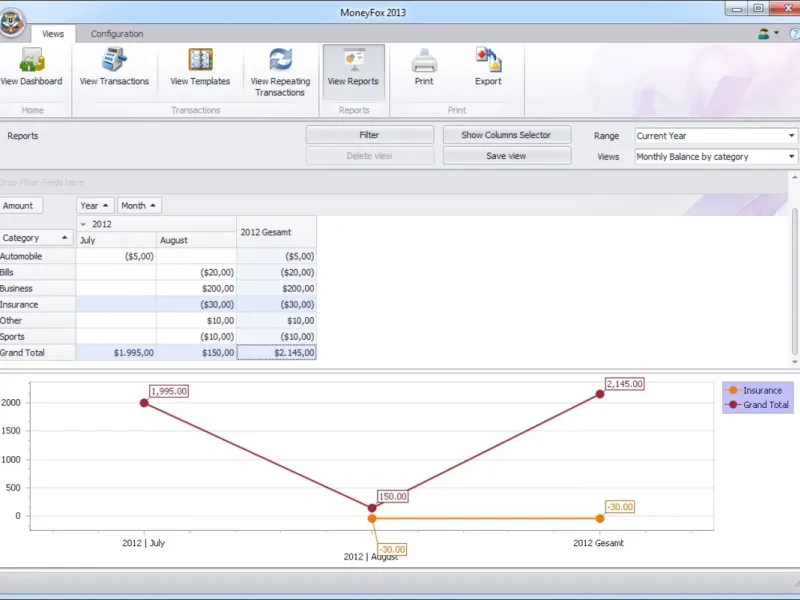This screenshot has width=800, height=600.
Task: Select the View Reports ribbon button
Action: (x=353, y=71)
